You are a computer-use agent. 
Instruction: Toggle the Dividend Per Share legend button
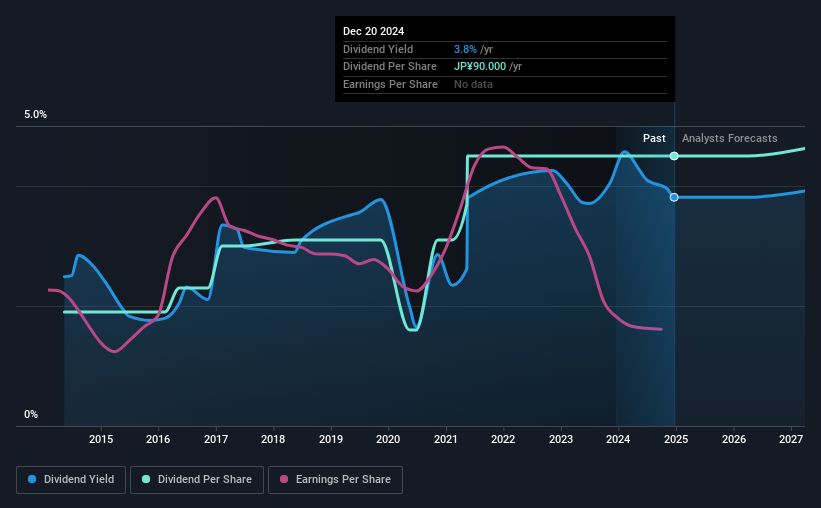pyautogui.click(x=197, y=480)
